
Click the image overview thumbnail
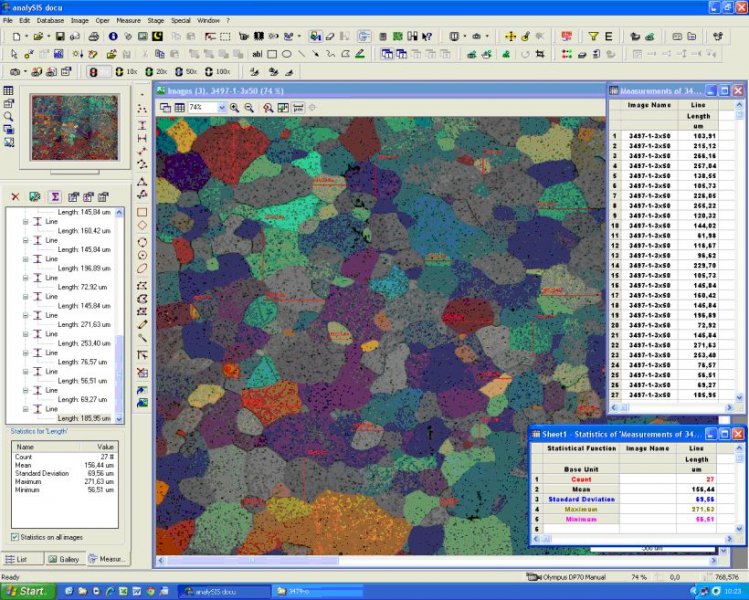(x=75, y=127)
